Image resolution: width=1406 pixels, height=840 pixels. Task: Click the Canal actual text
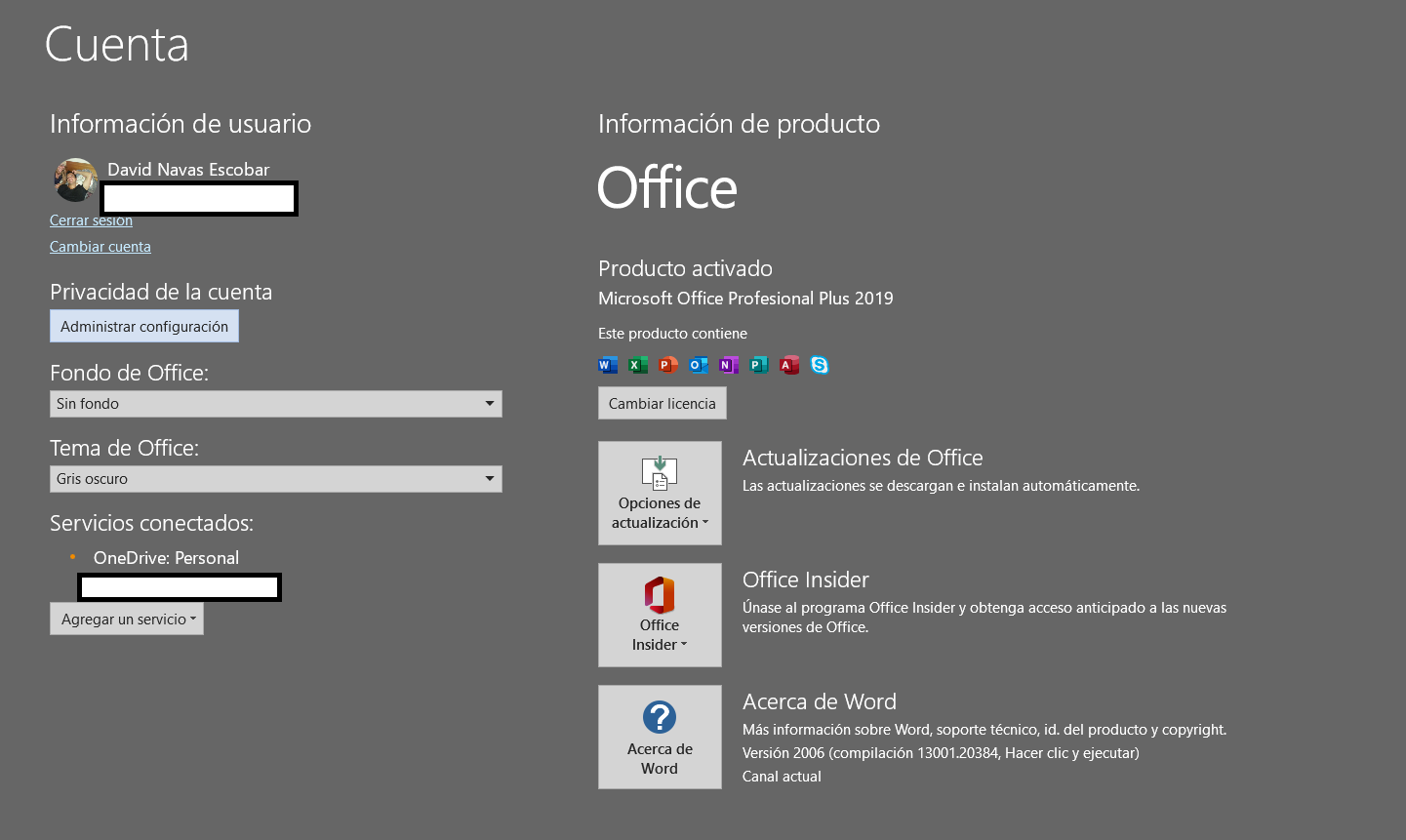point(782,777)
